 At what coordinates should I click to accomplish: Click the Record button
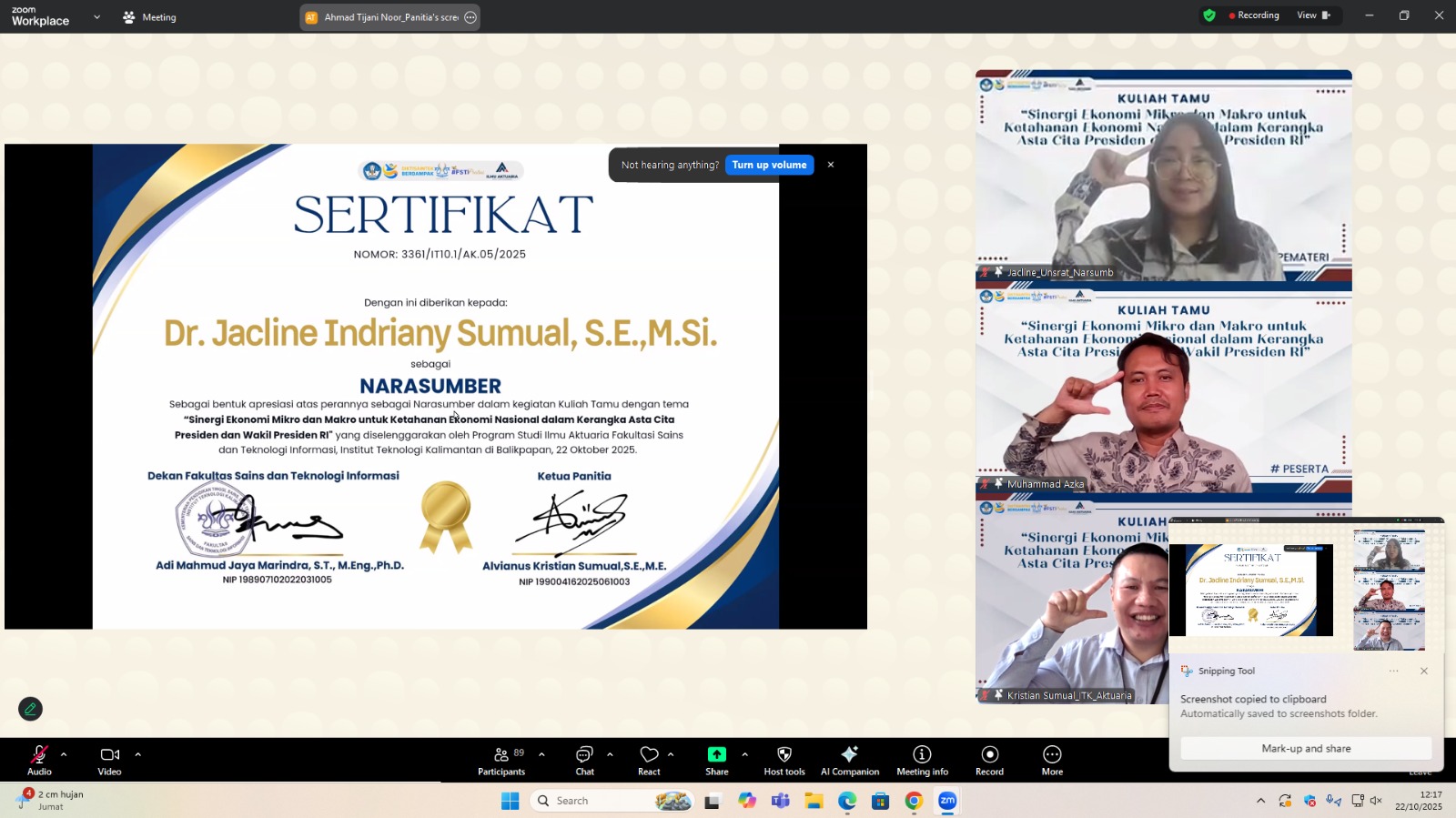(990, 760)
